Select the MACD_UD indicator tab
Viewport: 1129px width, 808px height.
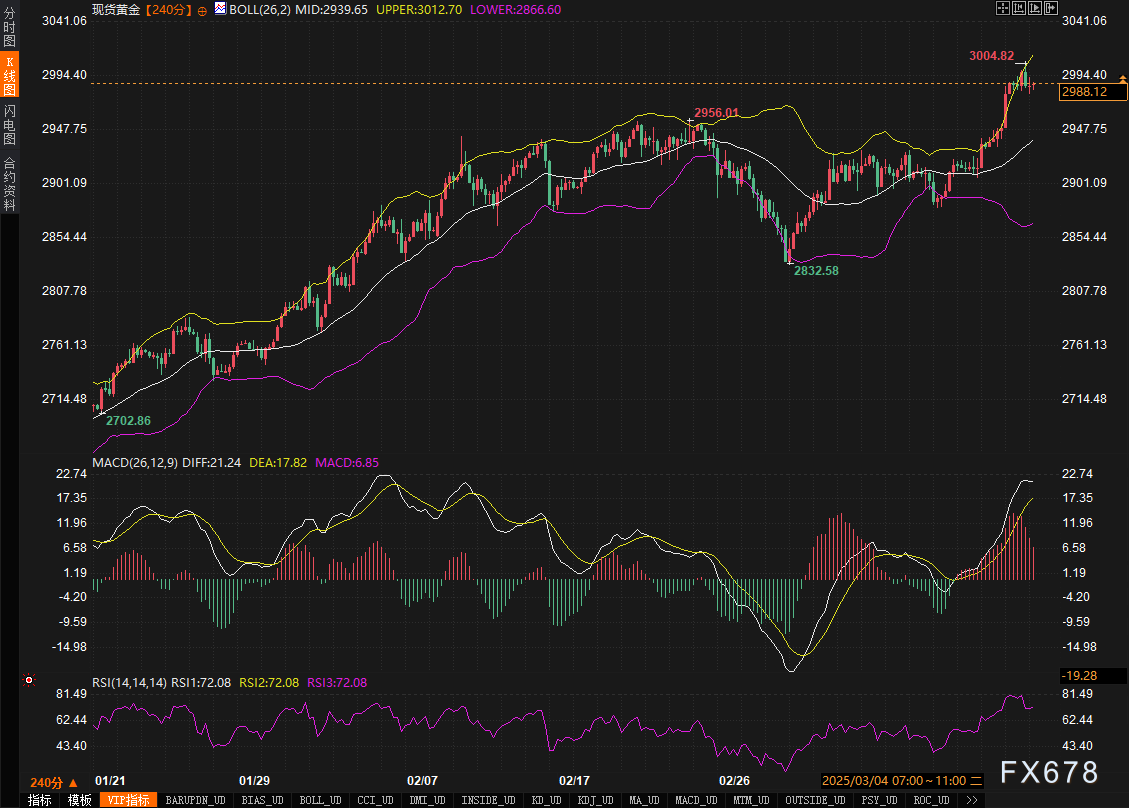tap(694, 800)
